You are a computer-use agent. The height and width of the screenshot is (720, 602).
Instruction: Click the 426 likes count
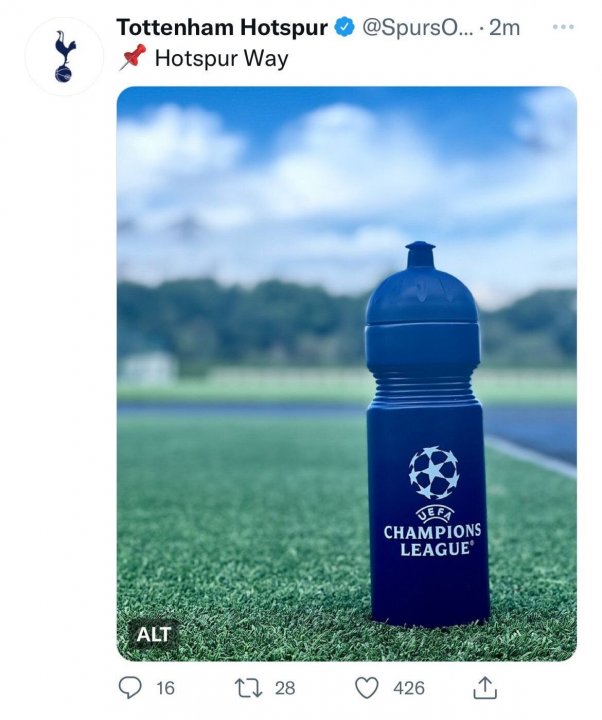(409, 688)
